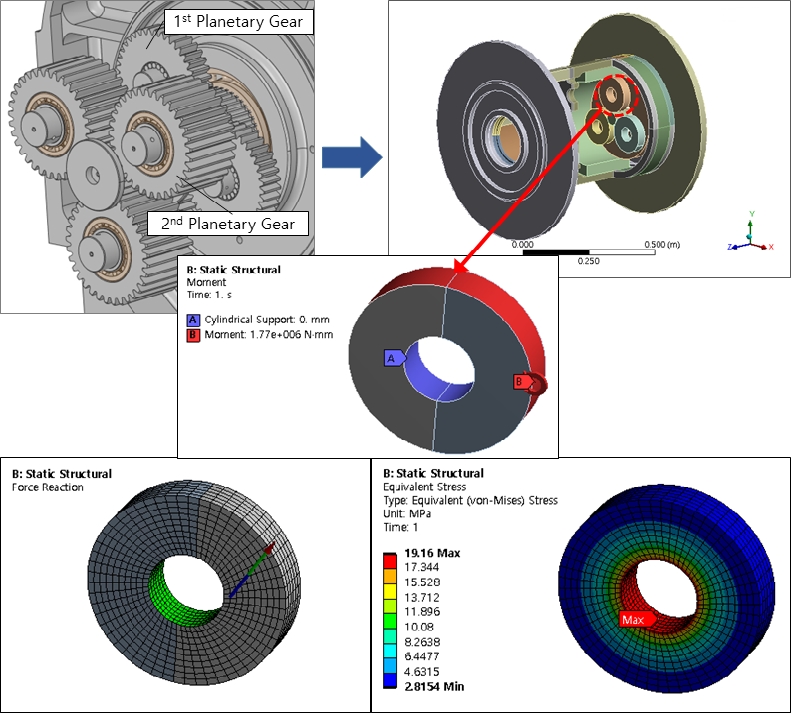Image resolution: width=791 pixels, height=713 pixels.
Task: Click the XYZ coordinate triad in the assembly view
Action: [x=751, y=233]
